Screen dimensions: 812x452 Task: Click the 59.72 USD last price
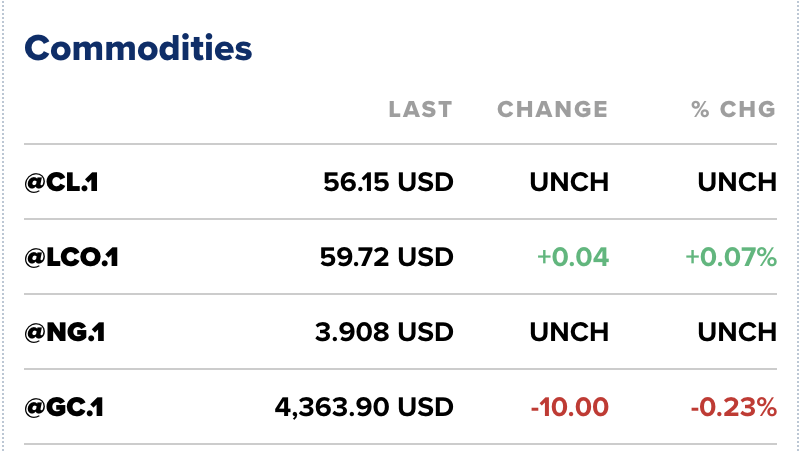387,257
